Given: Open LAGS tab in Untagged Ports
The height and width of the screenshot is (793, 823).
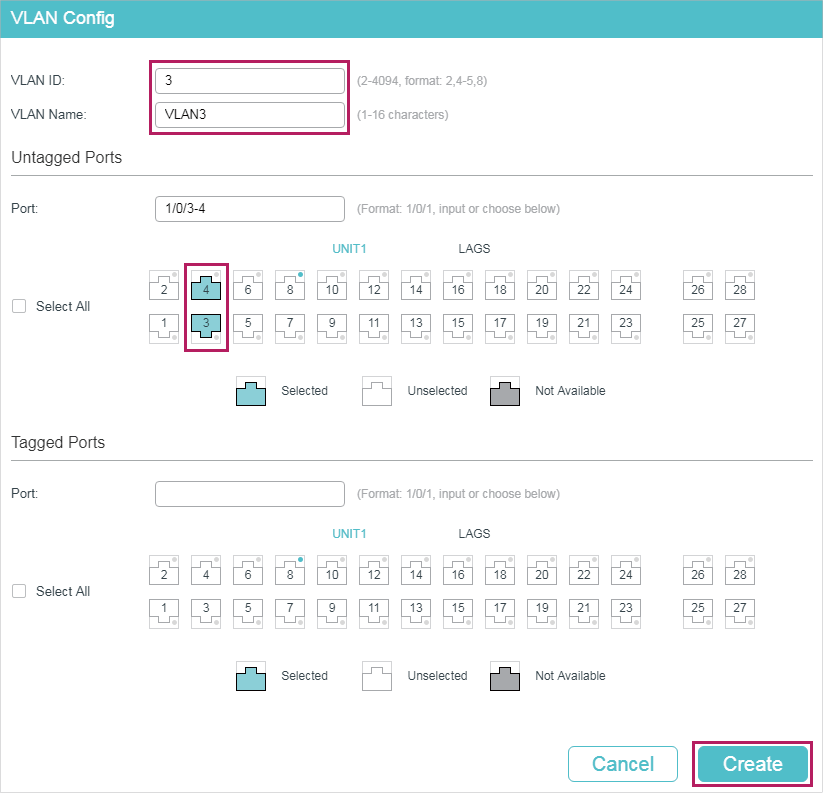Looking at the screenshot, I should click(474, 249).
